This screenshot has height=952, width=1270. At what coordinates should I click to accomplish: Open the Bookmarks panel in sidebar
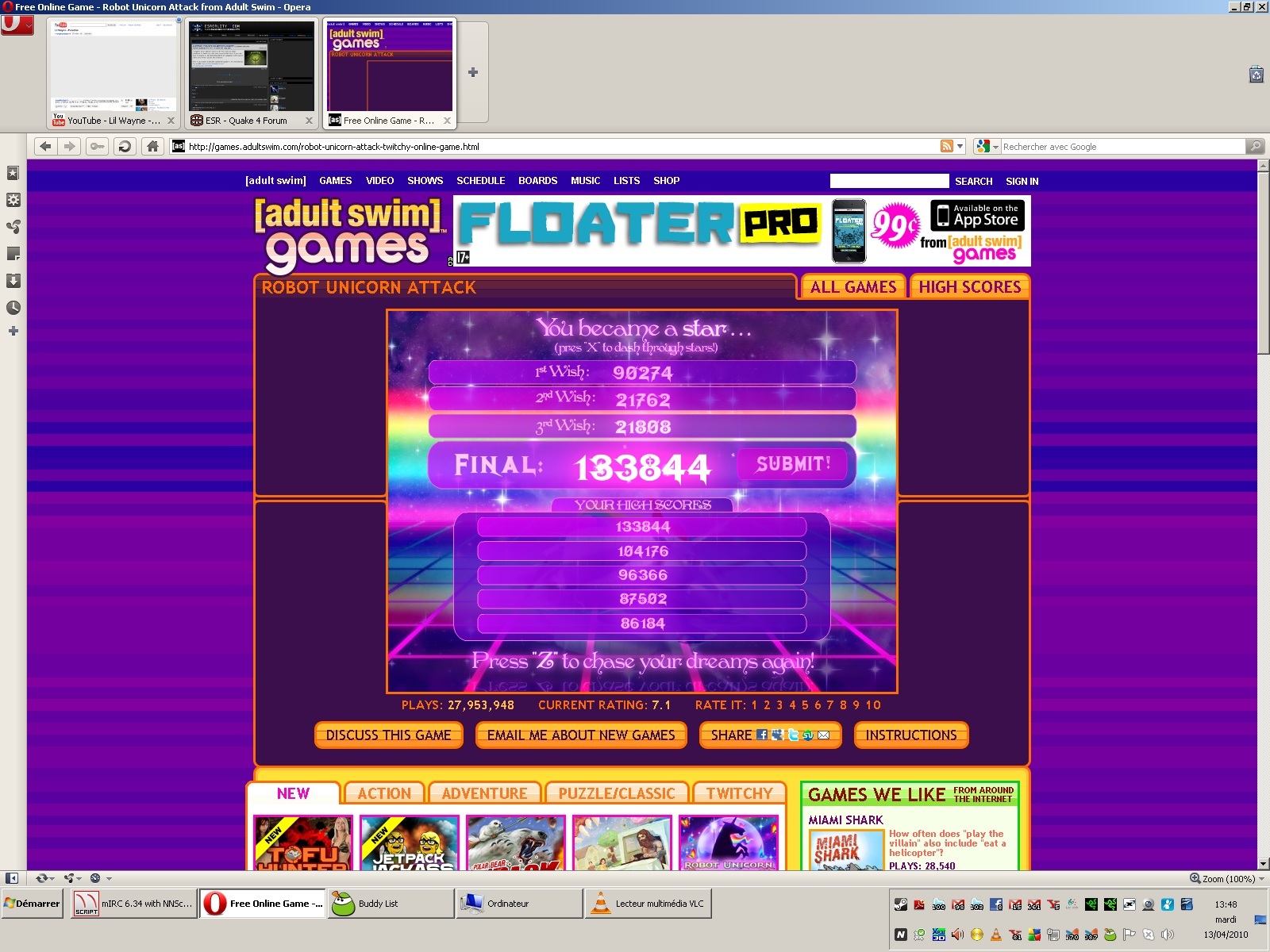coord(13,173)
